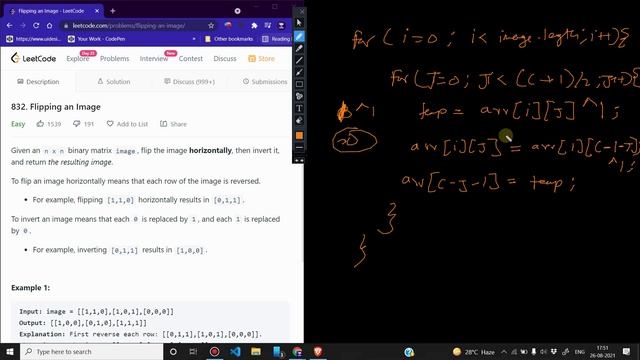Open the screen recorder taskbar icon
This screenshot has height=360, width=640.
coord(214,351)
